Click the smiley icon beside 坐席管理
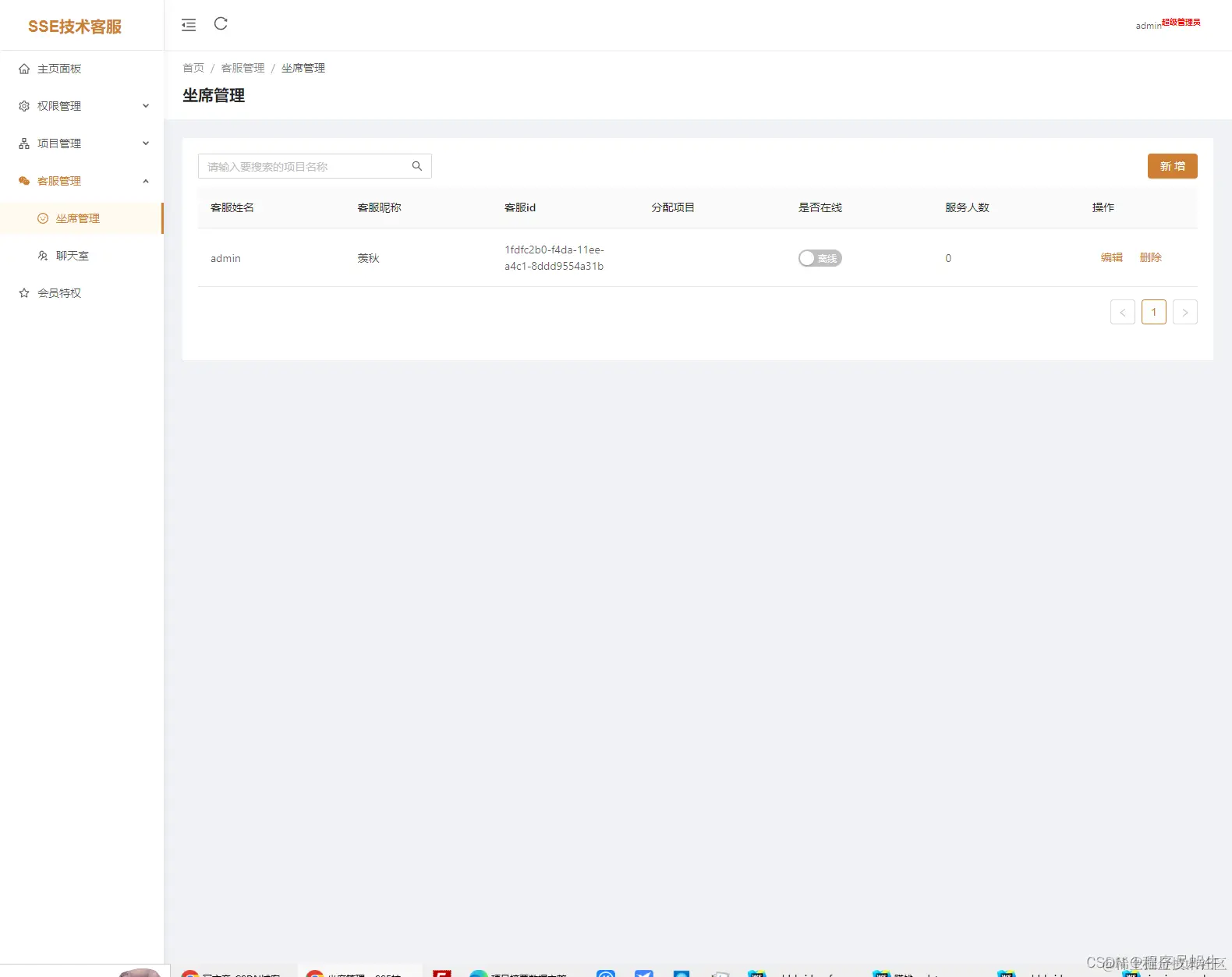1232x977 pixels. coord(43,218)
